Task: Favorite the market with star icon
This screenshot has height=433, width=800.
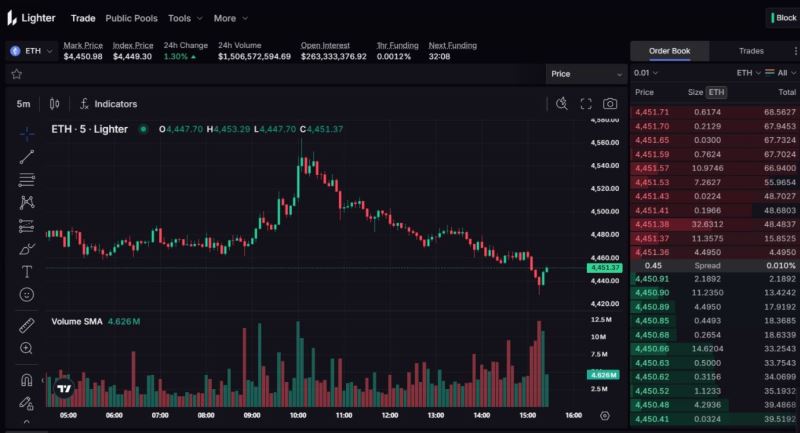Action: [x=16, y=74]
